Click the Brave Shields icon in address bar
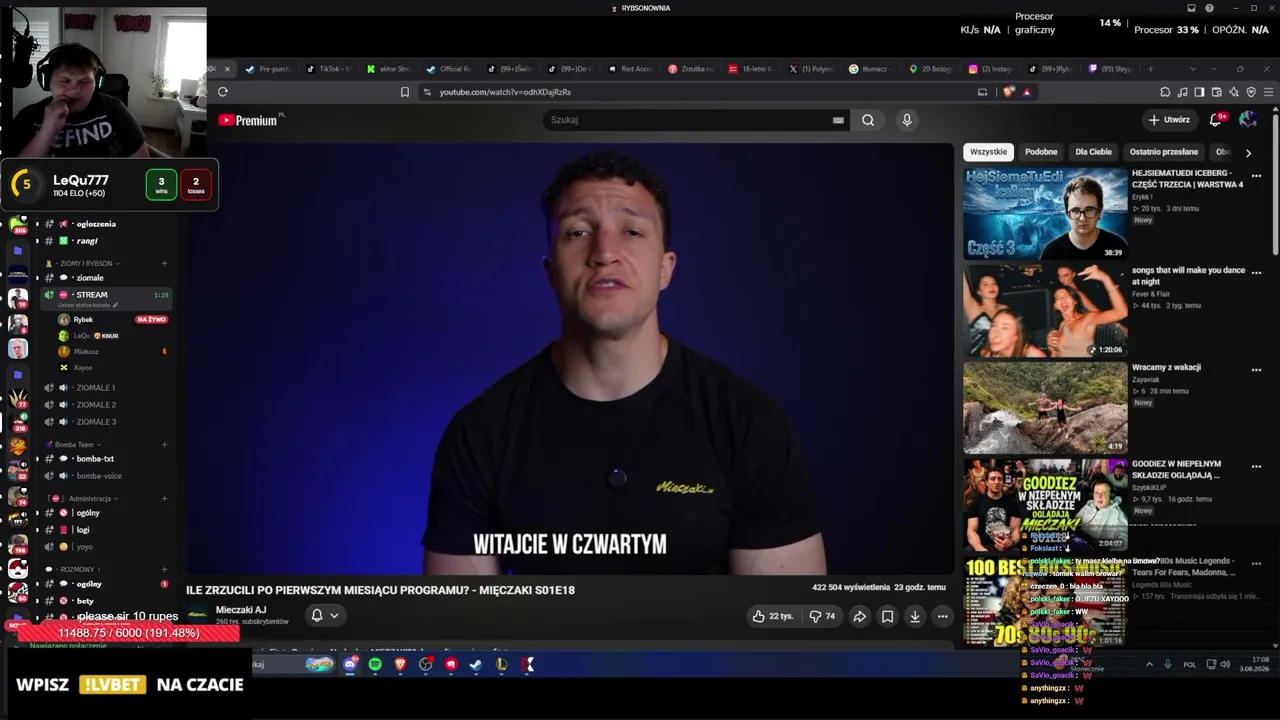The height and width of the screenshot is (720, 1280). pos(1008,92)
